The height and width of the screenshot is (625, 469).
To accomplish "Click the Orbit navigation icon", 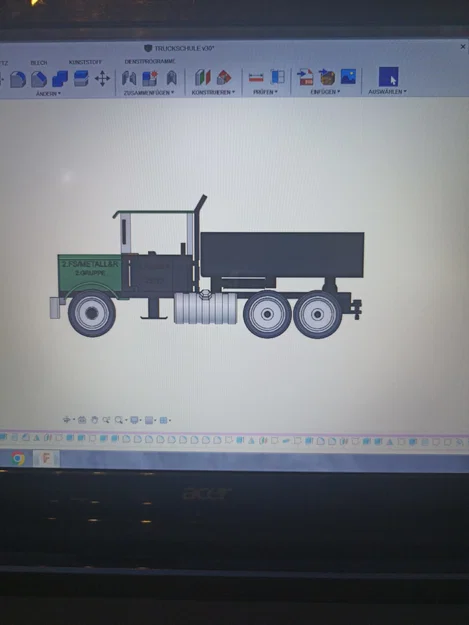I will (66, 420).
